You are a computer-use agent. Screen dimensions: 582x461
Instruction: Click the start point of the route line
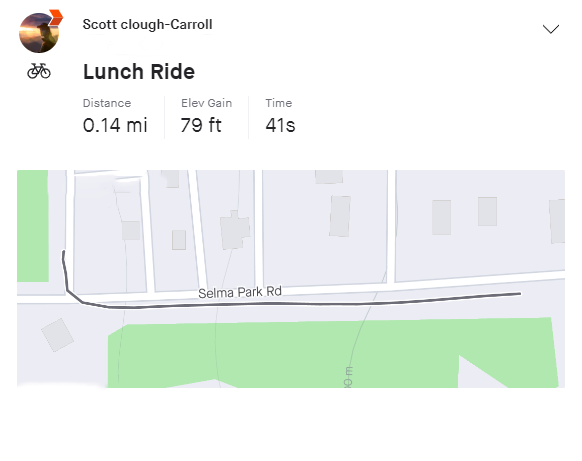64,252
